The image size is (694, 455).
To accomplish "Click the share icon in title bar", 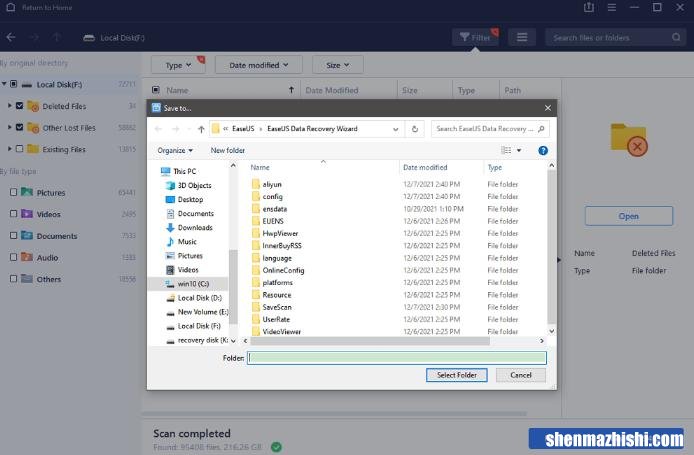I will (589, 8).
